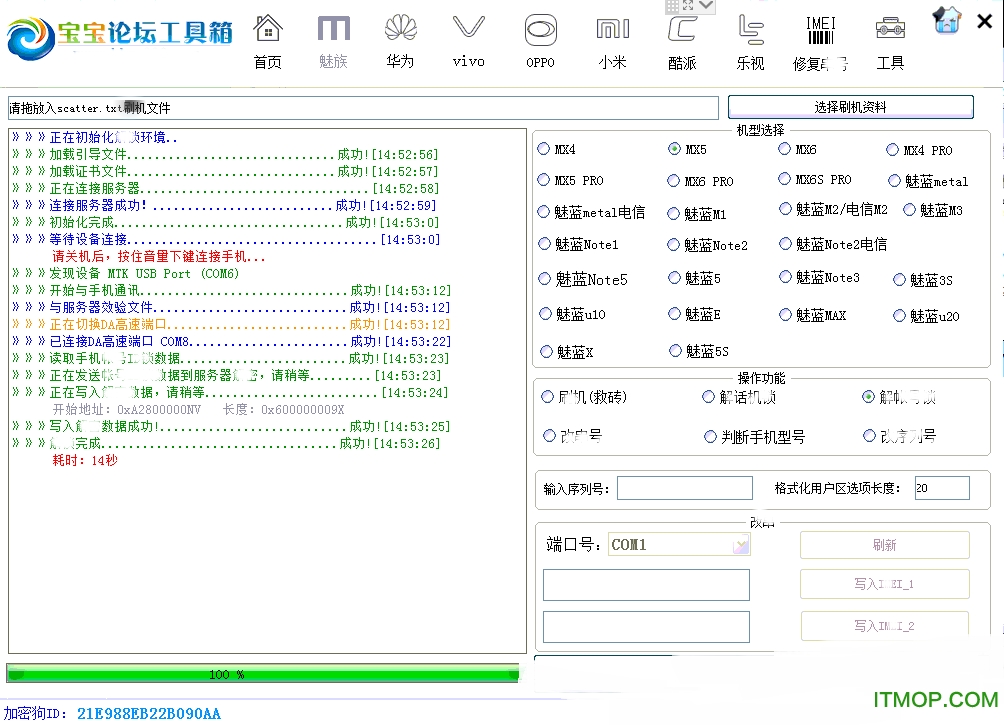This screenshot has height=725, width=1004.
Task: Select the 刷机(救砖) flash operation
Action: tap(547, 397)
